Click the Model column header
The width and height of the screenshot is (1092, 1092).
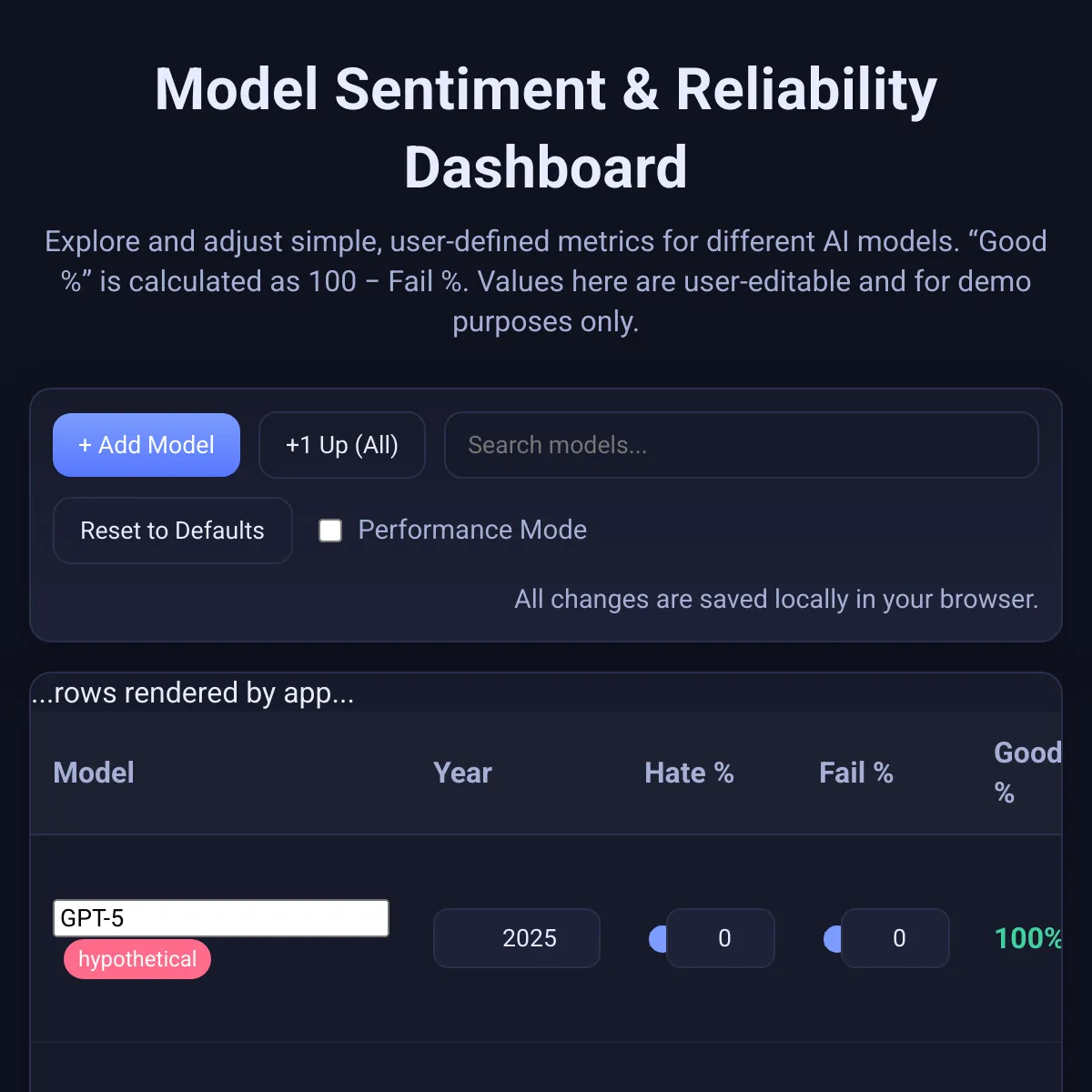94,773
